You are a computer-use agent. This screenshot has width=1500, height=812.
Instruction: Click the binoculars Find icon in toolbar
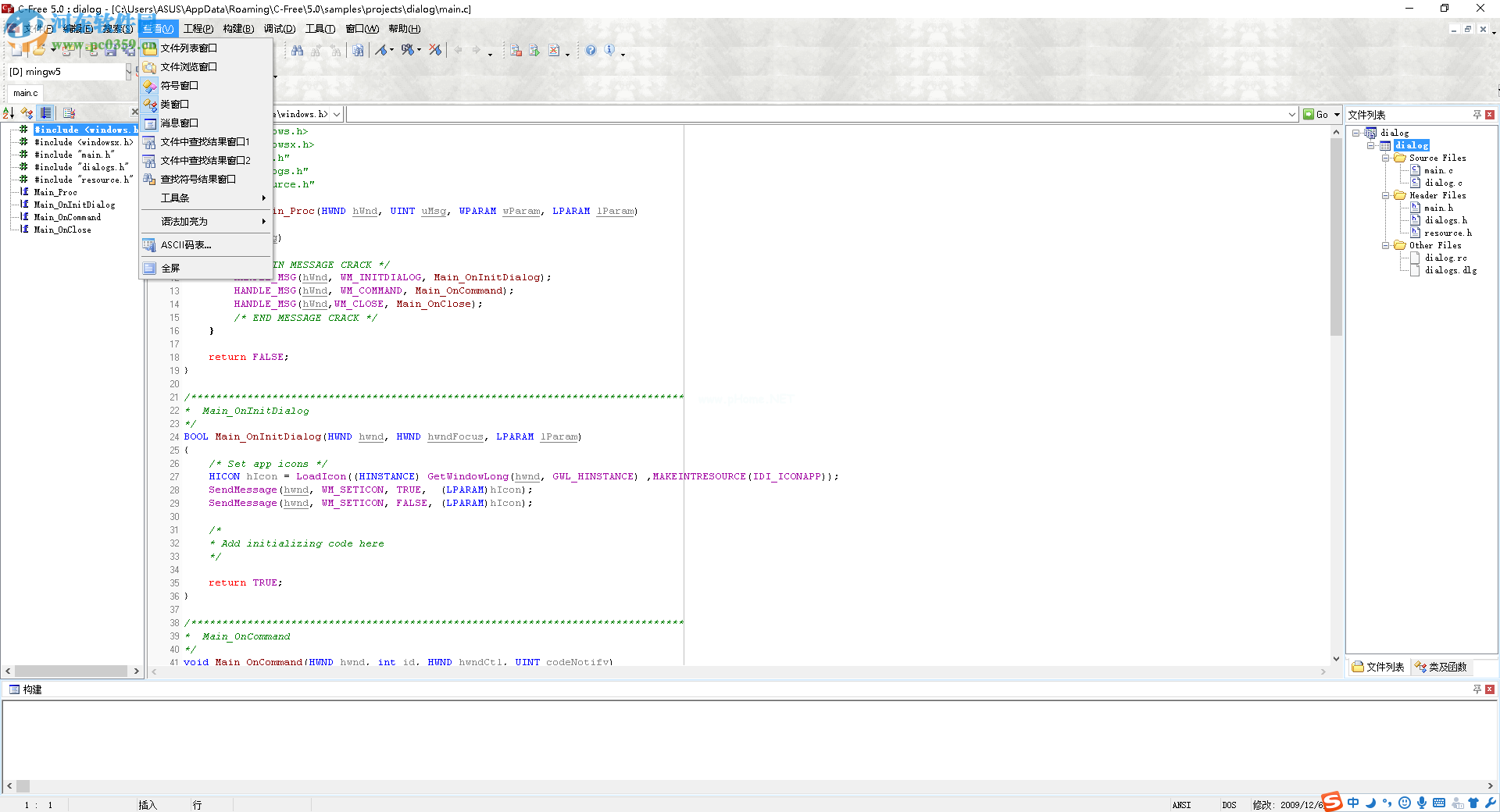[x=297, y=51]
